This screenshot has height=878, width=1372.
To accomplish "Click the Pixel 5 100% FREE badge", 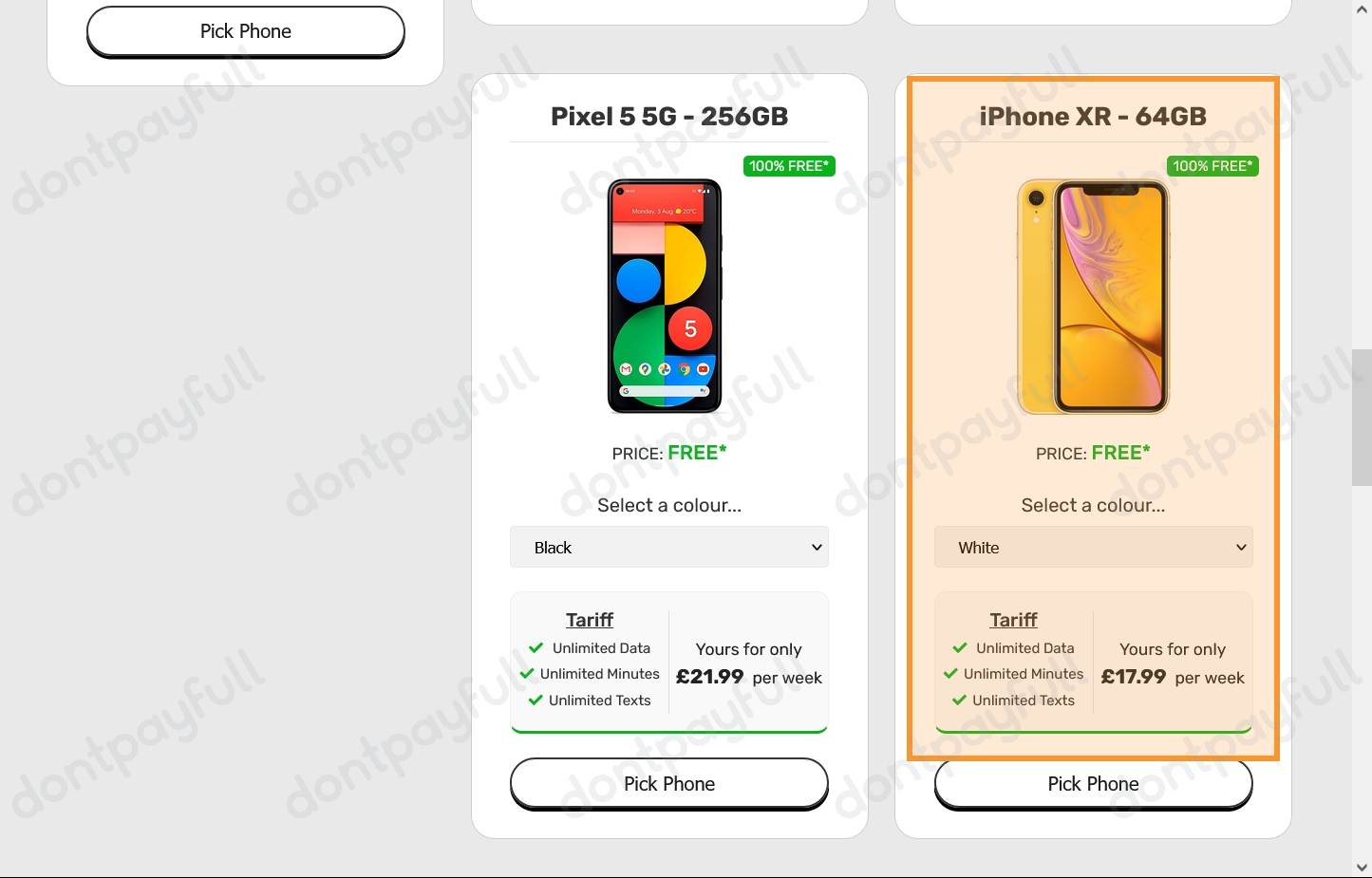I will (x=789, y=166).
